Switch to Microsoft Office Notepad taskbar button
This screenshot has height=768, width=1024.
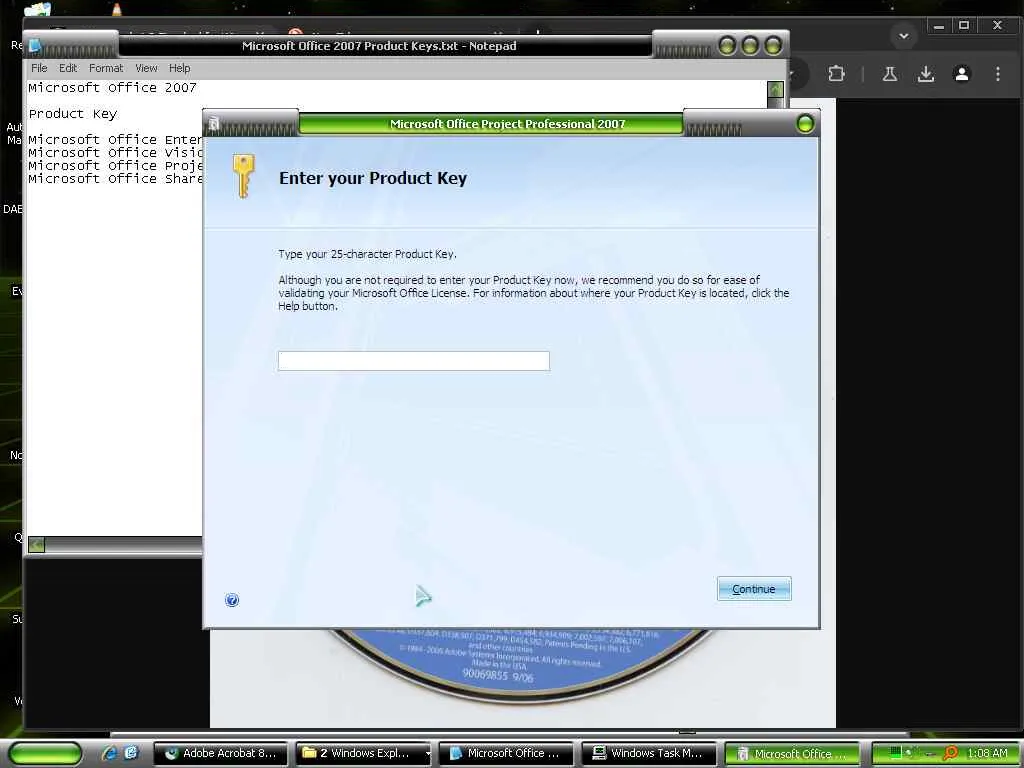[506, 754]
